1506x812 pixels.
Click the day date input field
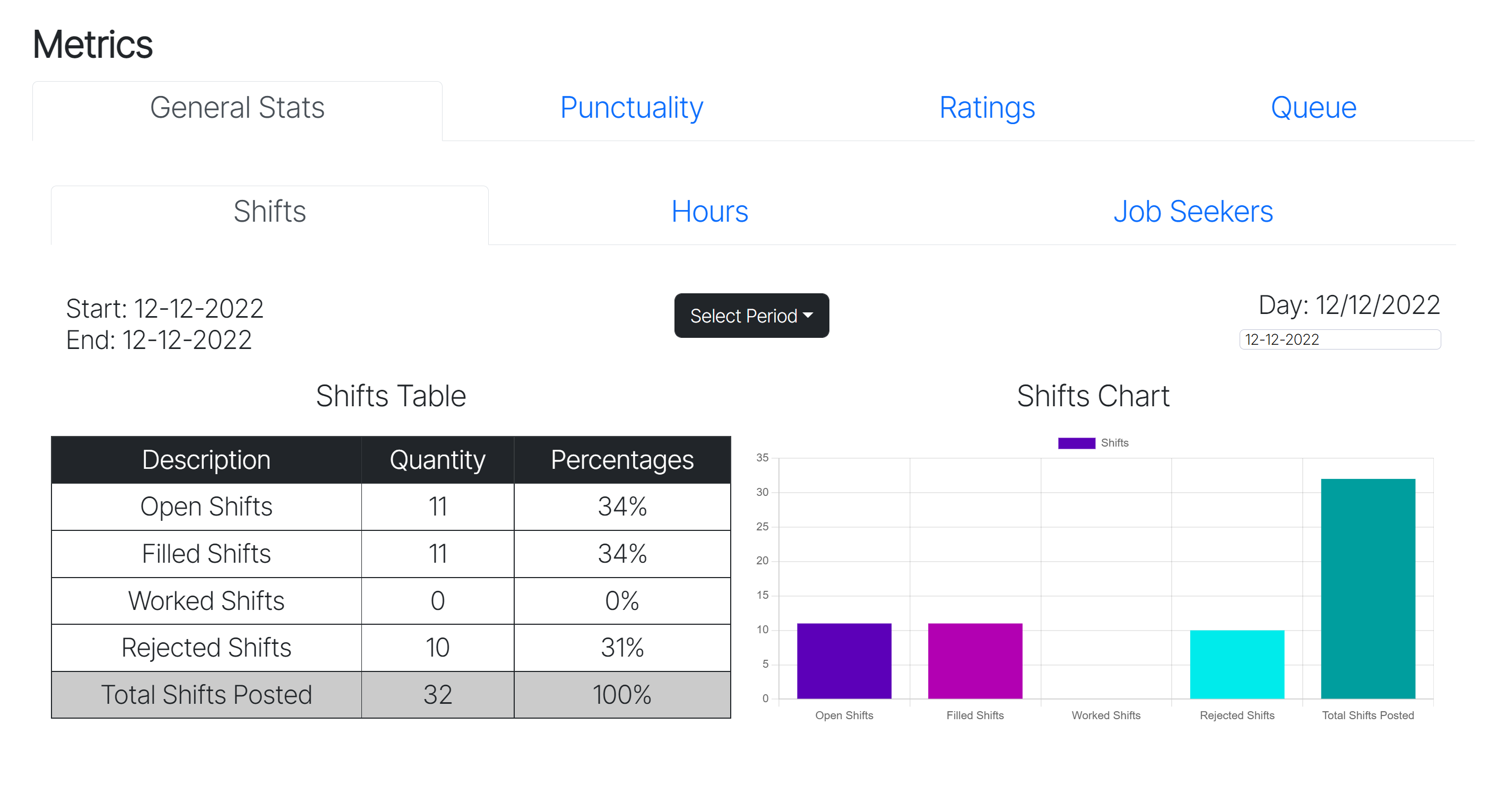point(1339,339)
